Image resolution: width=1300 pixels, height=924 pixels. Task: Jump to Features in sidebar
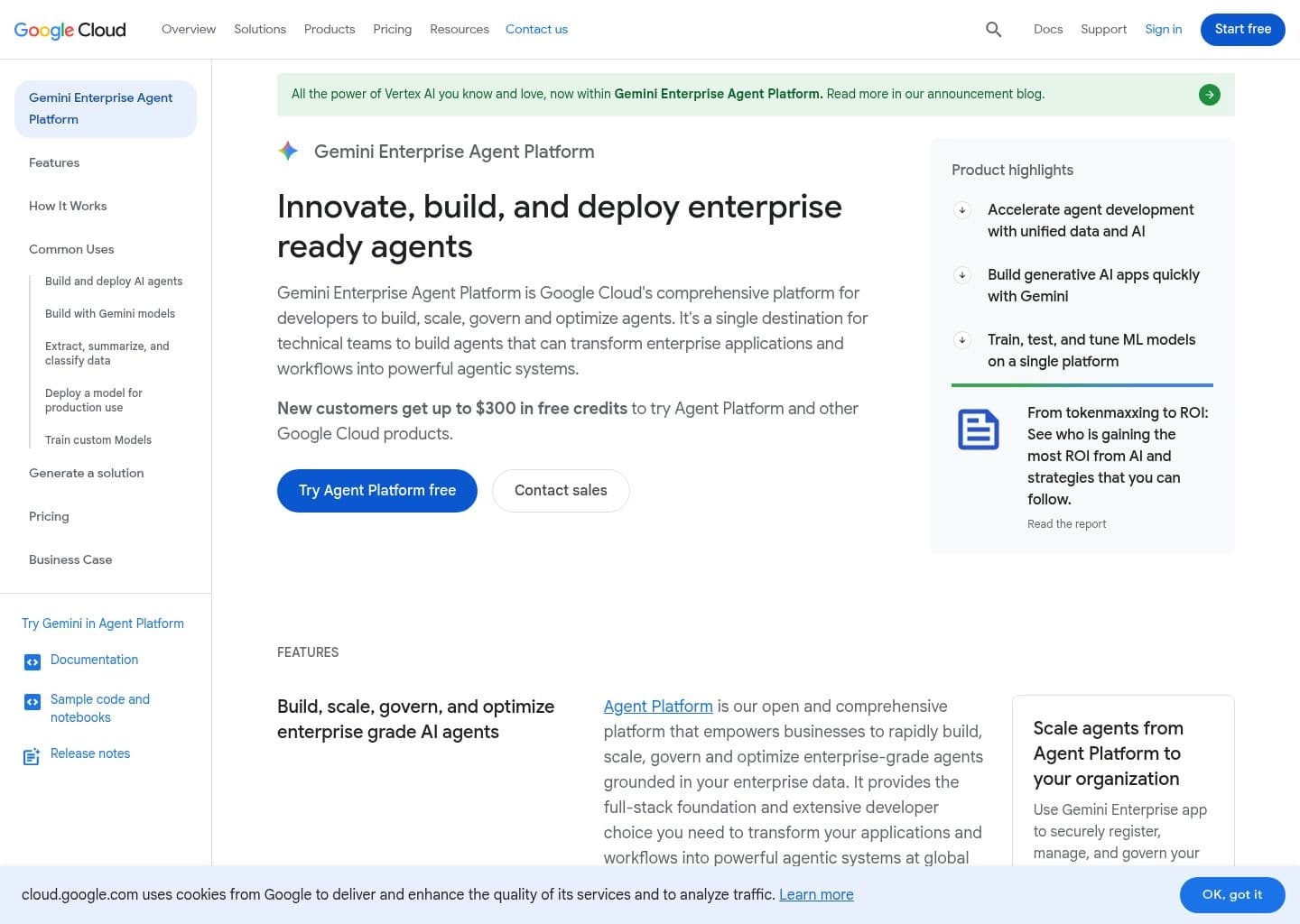click(54, 163)
